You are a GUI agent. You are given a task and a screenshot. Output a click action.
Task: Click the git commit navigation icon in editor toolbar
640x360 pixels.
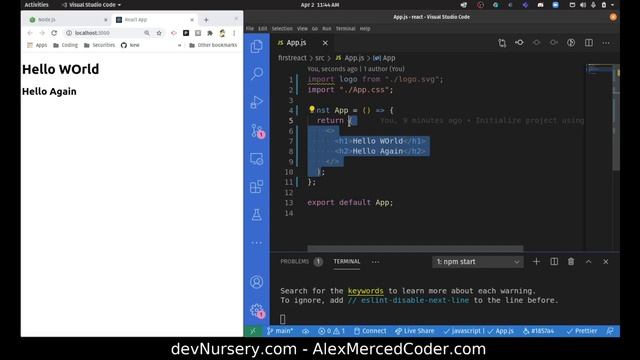click(x=519, y=42)
